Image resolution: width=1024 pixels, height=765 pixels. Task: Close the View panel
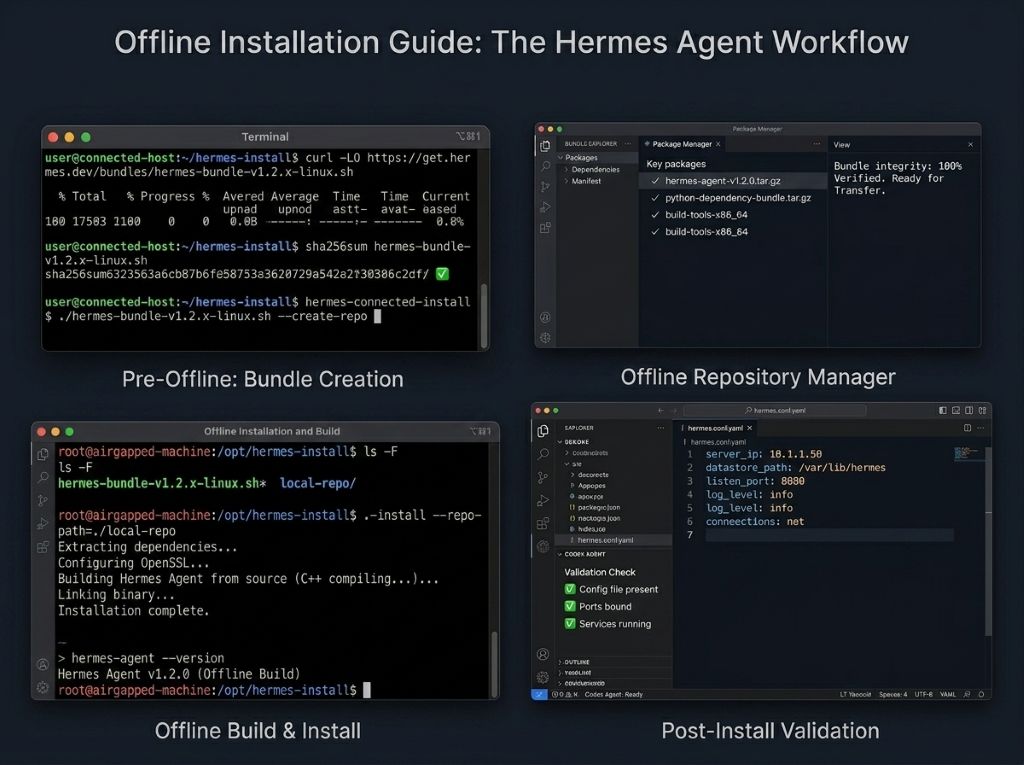click(970, 144)
